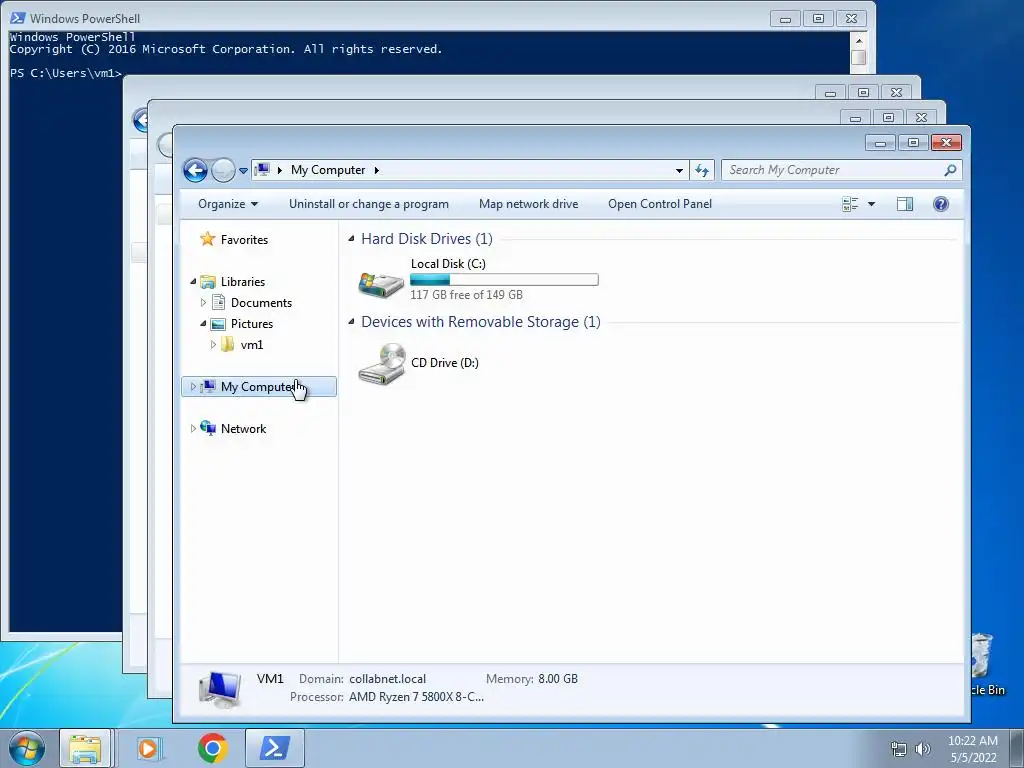Open recent pages dropdown beside navigation arrows
The width and height of the screenshot is (1024, 768).
click(x=243, y=170)
